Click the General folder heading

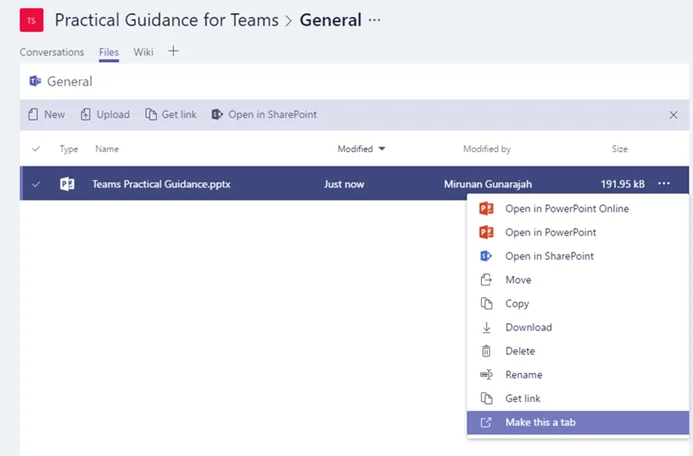click(70, 81)
